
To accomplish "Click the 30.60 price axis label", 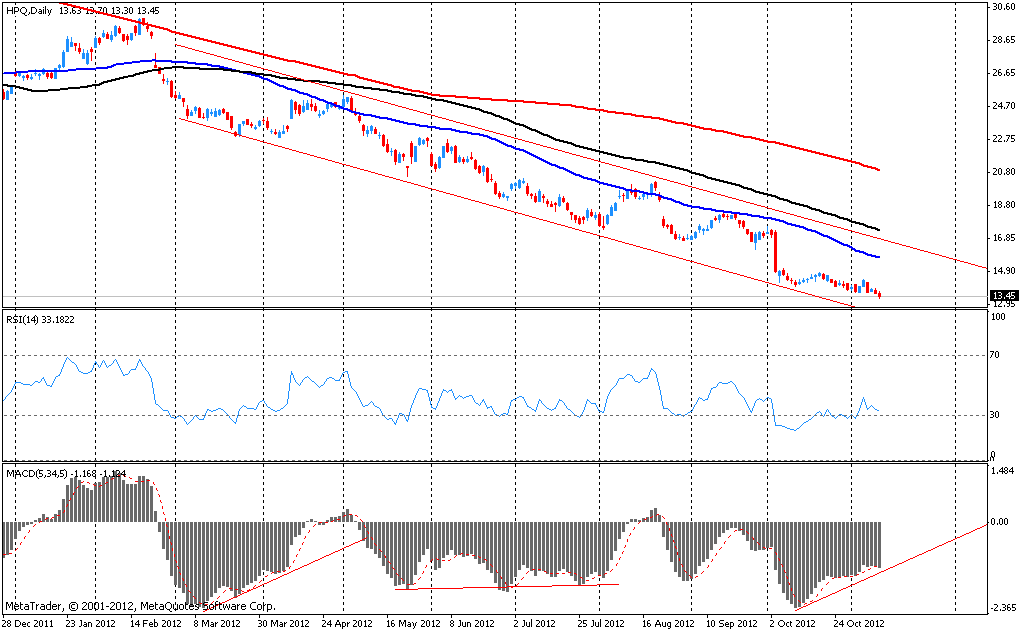I will 1003,7.
